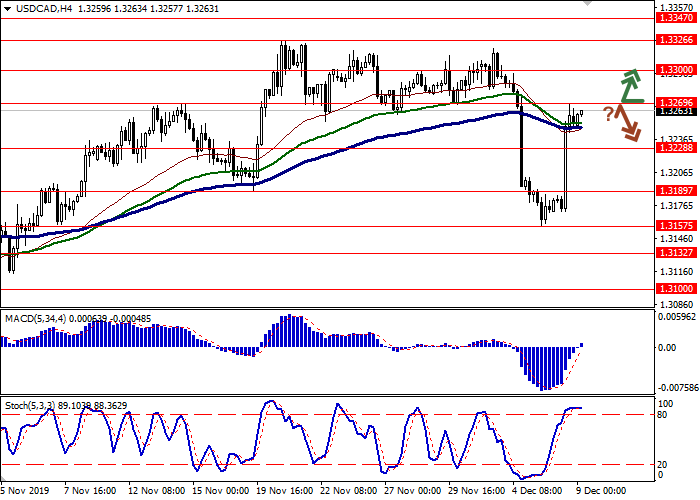
Task: Click the red downward arrow forecast marker
Action: coord(628,123)
